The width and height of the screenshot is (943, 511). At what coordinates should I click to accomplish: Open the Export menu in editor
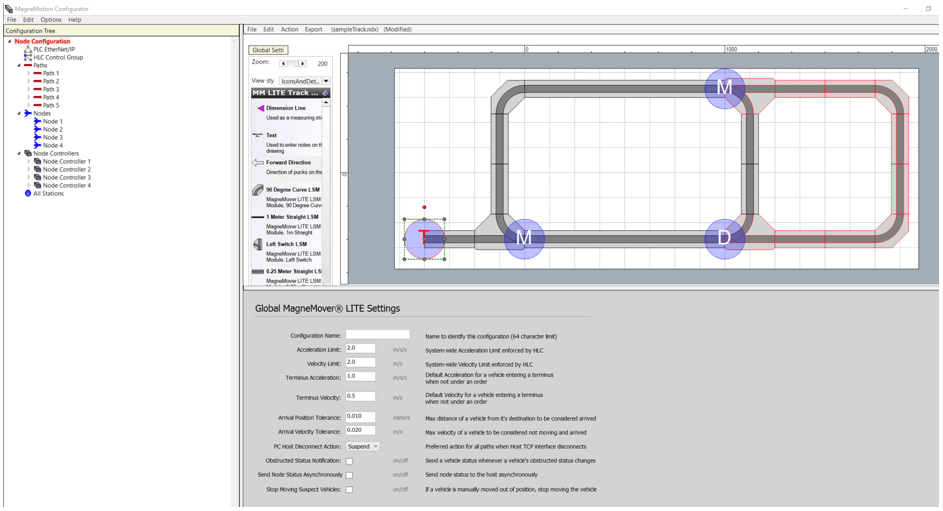tap(313, 29)
